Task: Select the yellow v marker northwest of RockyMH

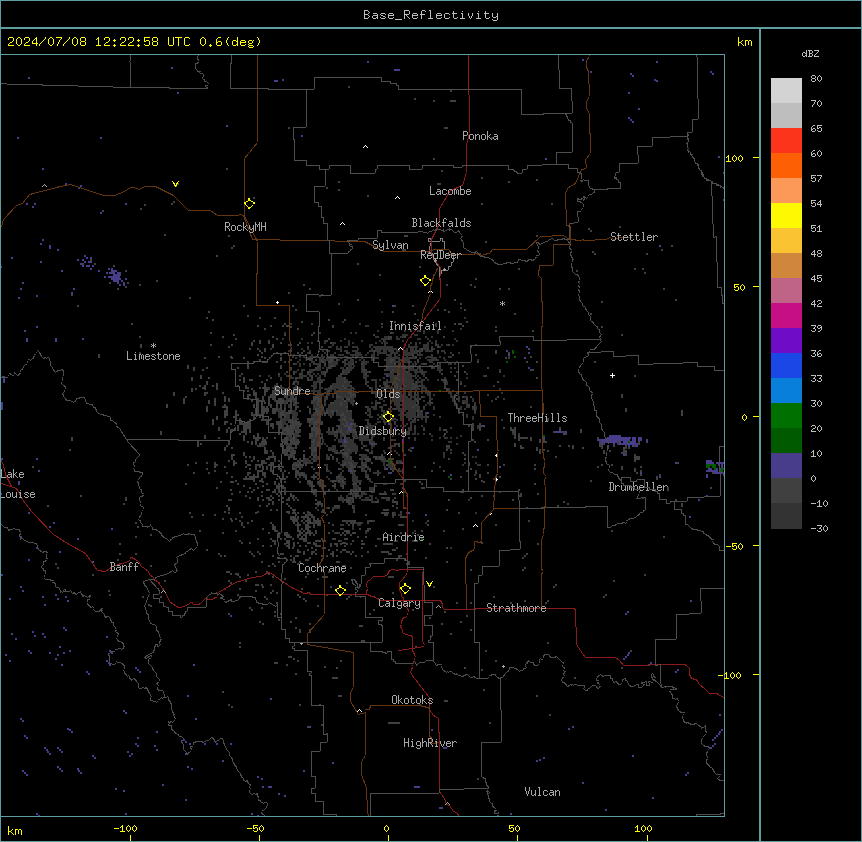Action: (175, 184)
